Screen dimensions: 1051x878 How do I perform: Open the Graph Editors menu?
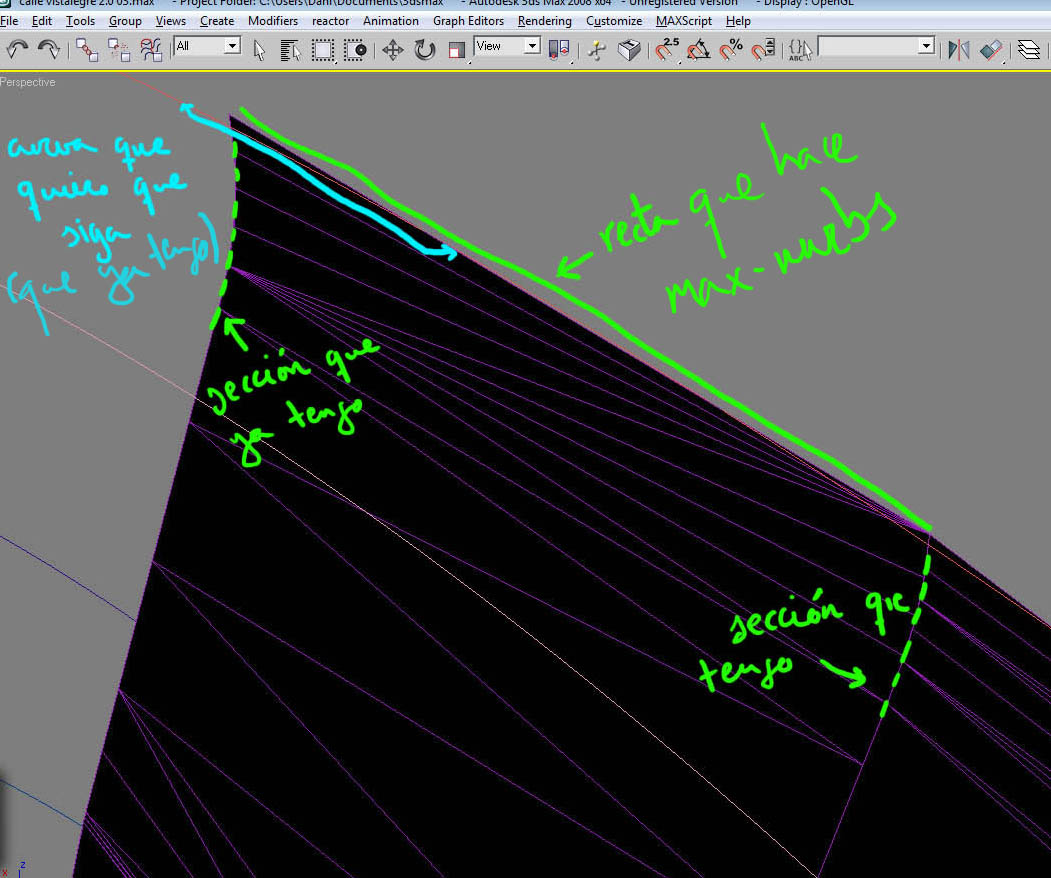click(469, 21)
